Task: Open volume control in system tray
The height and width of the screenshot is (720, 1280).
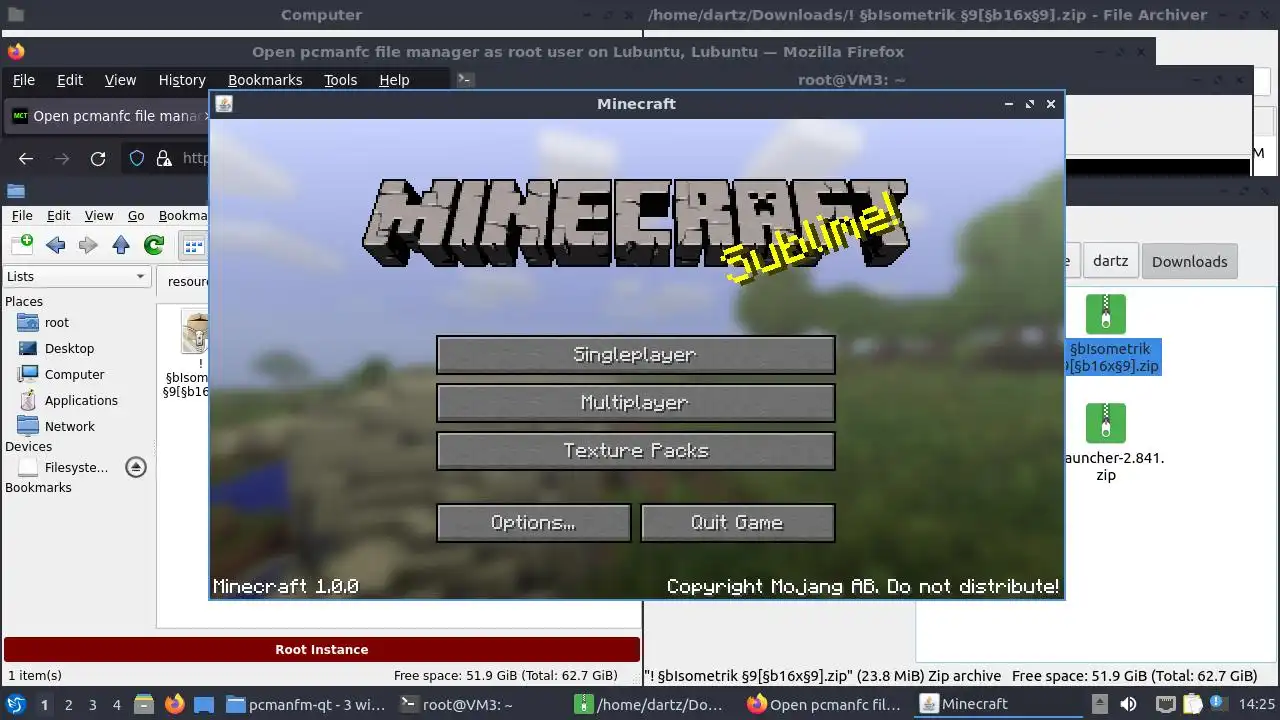Action: point(1128,704)
